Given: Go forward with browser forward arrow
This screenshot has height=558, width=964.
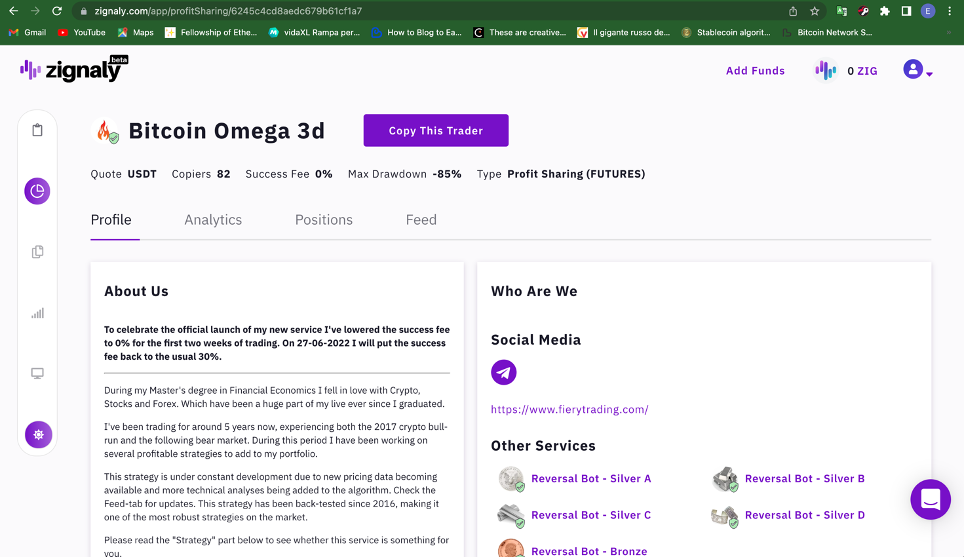Looking at the screenshot, I should point(35,11).
